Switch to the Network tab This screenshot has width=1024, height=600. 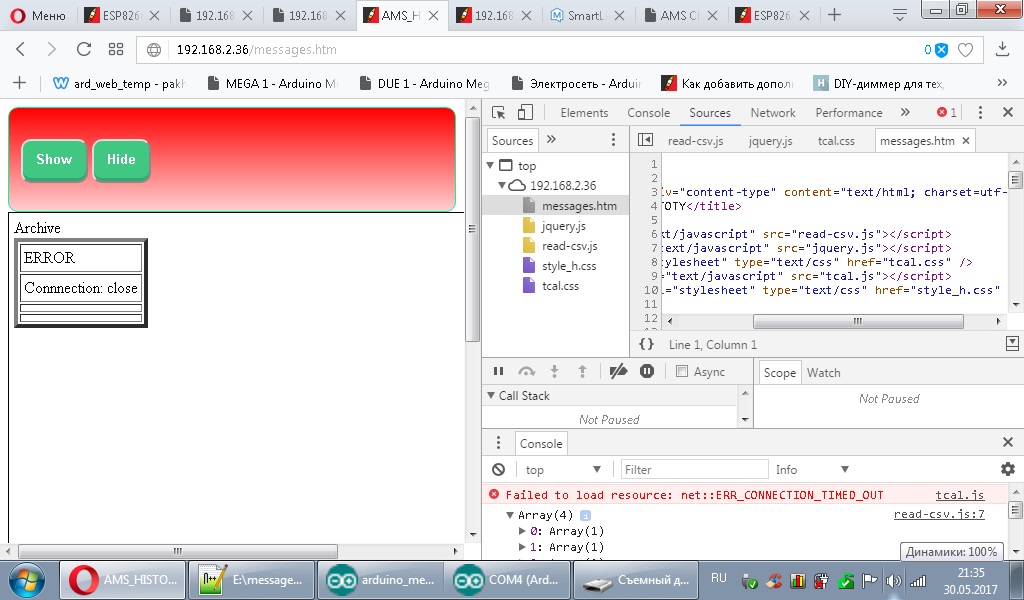click(x=773, y=113)
